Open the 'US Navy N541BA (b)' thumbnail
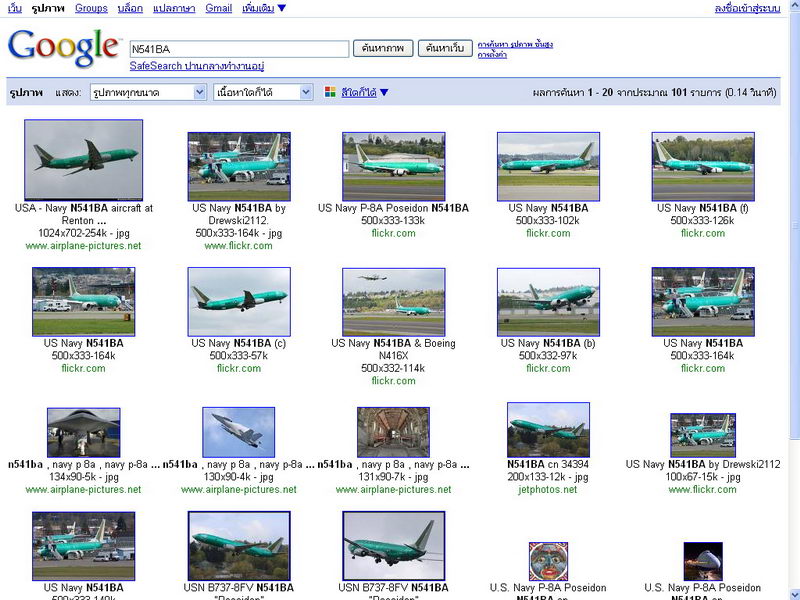Viewport: 800px width, 600px height. click(x=548, y=302)
